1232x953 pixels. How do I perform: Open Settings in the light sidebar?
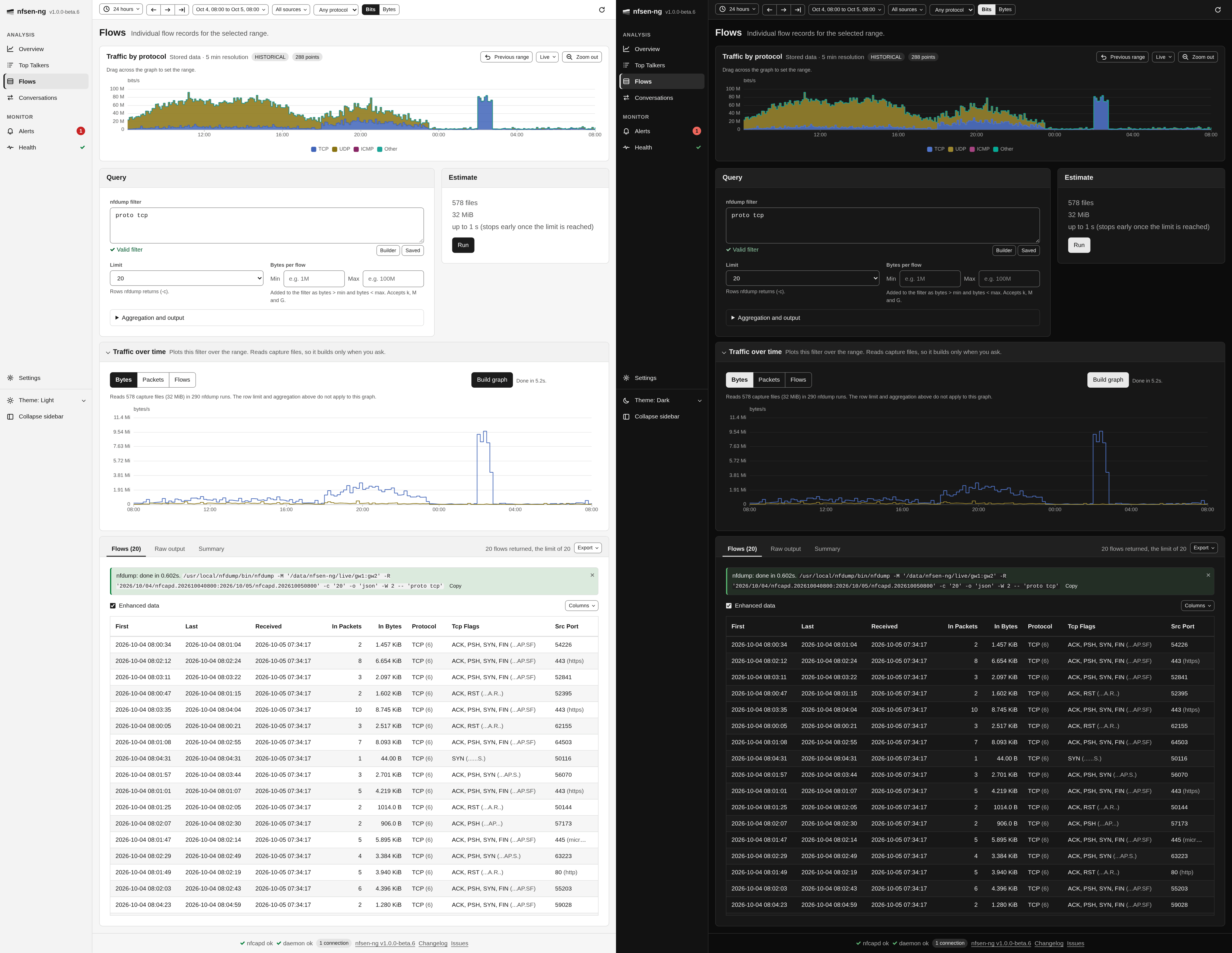[x=46, y=378]
